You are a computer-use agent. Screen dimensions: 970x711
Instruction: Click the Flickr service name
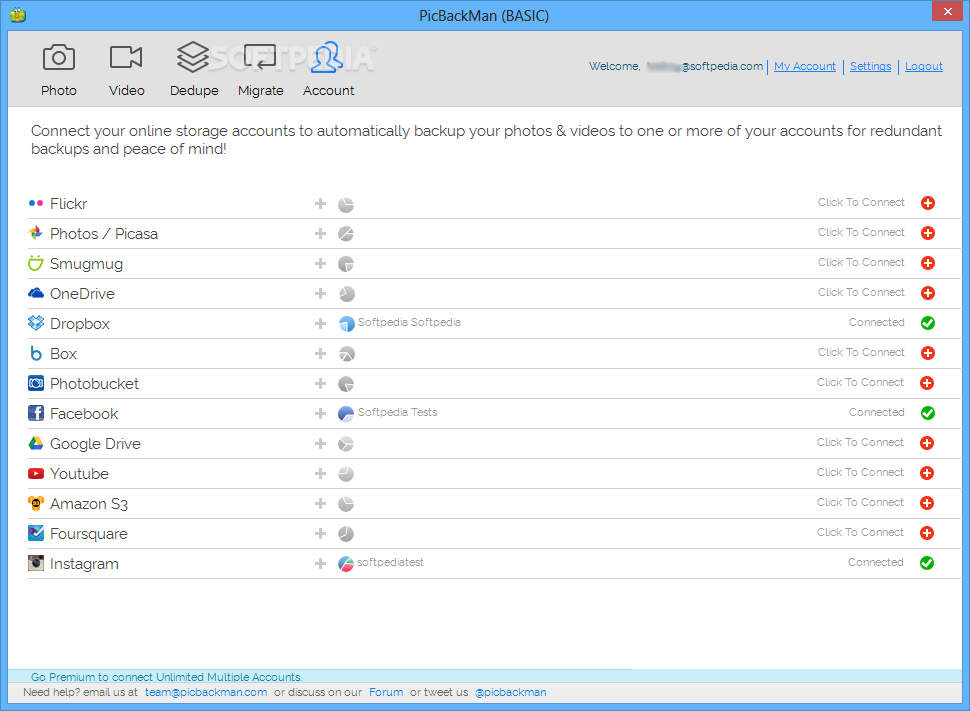click(x=69, y=204)
